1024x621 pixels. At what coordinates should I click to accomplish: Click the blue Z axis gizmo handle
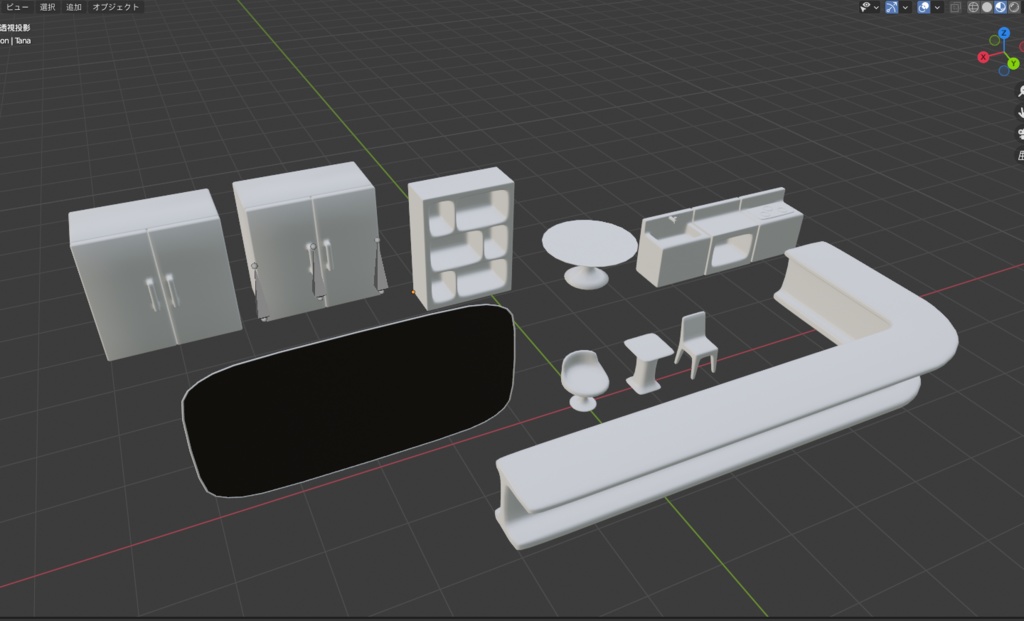coord(1004,33)
